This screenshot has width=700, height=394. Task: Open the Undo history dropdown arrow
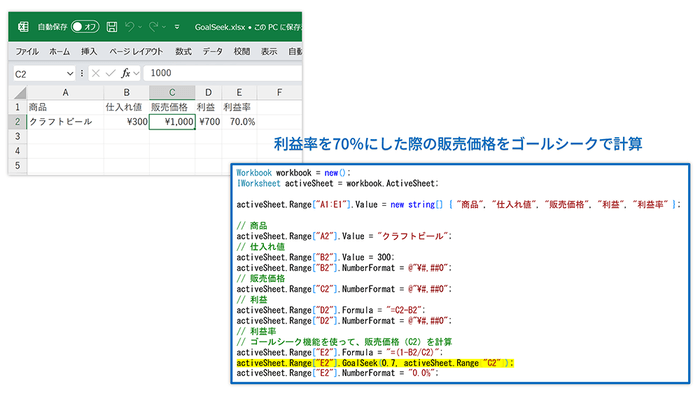point(140,27)
